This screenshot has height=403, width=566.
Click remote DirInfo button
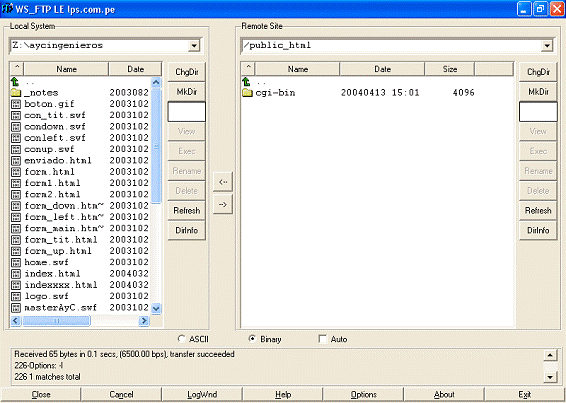[538, 230]
